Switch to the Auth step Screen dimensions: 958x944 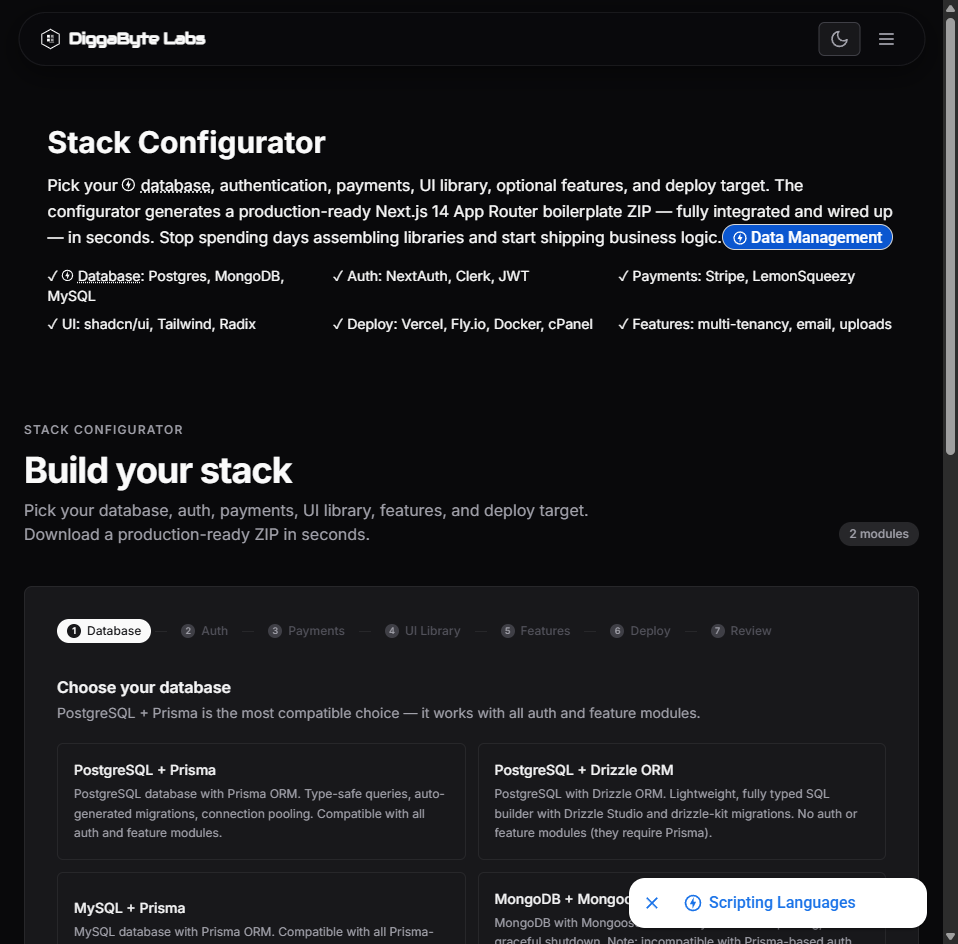(205, 630)
